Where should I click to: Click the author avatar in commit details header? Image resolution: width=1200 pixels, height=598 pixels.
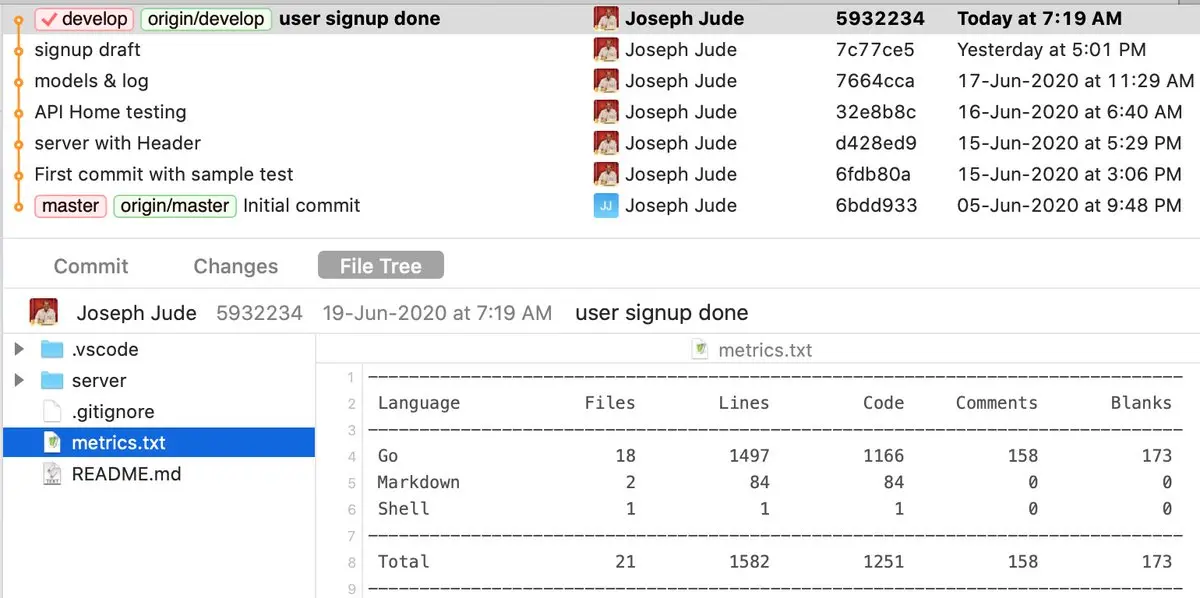[42, 313]
